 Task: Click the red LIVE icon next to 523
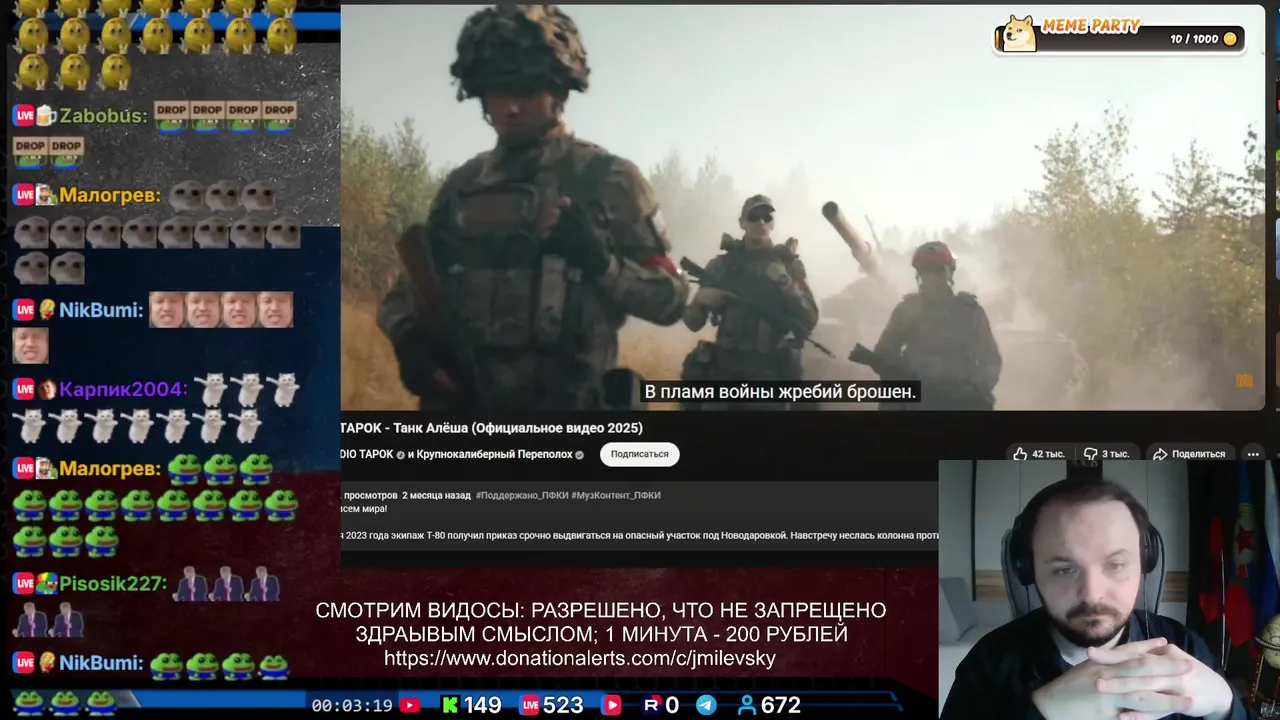(x=530, y=705)
